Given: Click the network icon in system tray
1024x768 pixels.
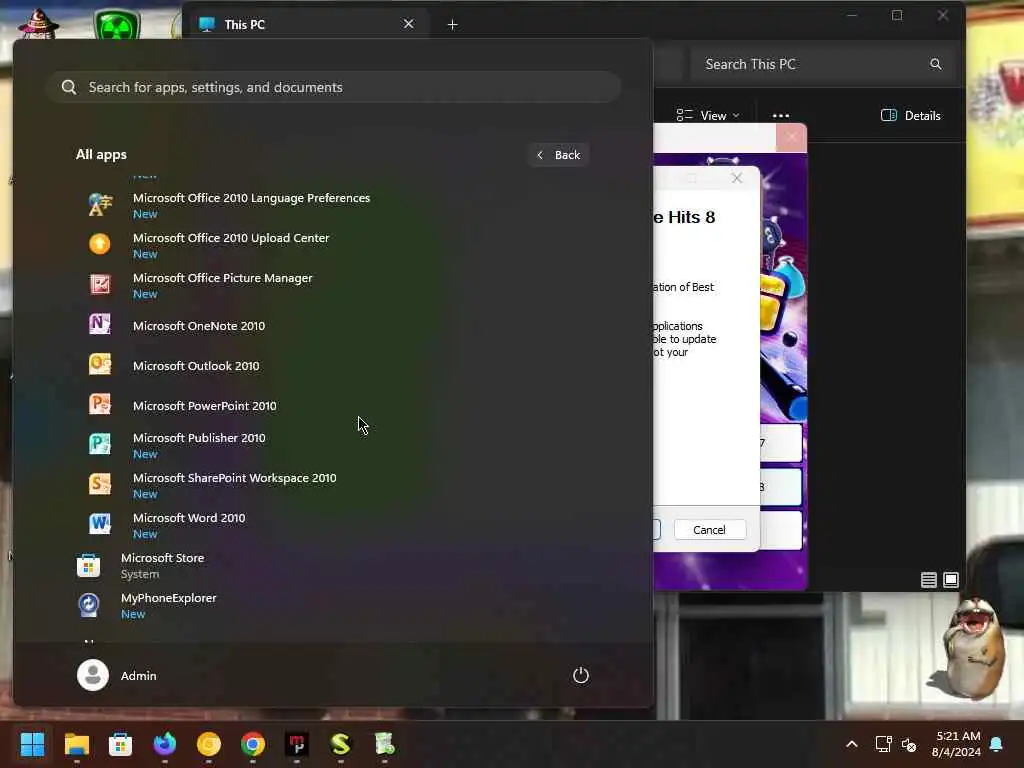Looking at the screenshot, I should pyautogui.click(x=884, y=744).
